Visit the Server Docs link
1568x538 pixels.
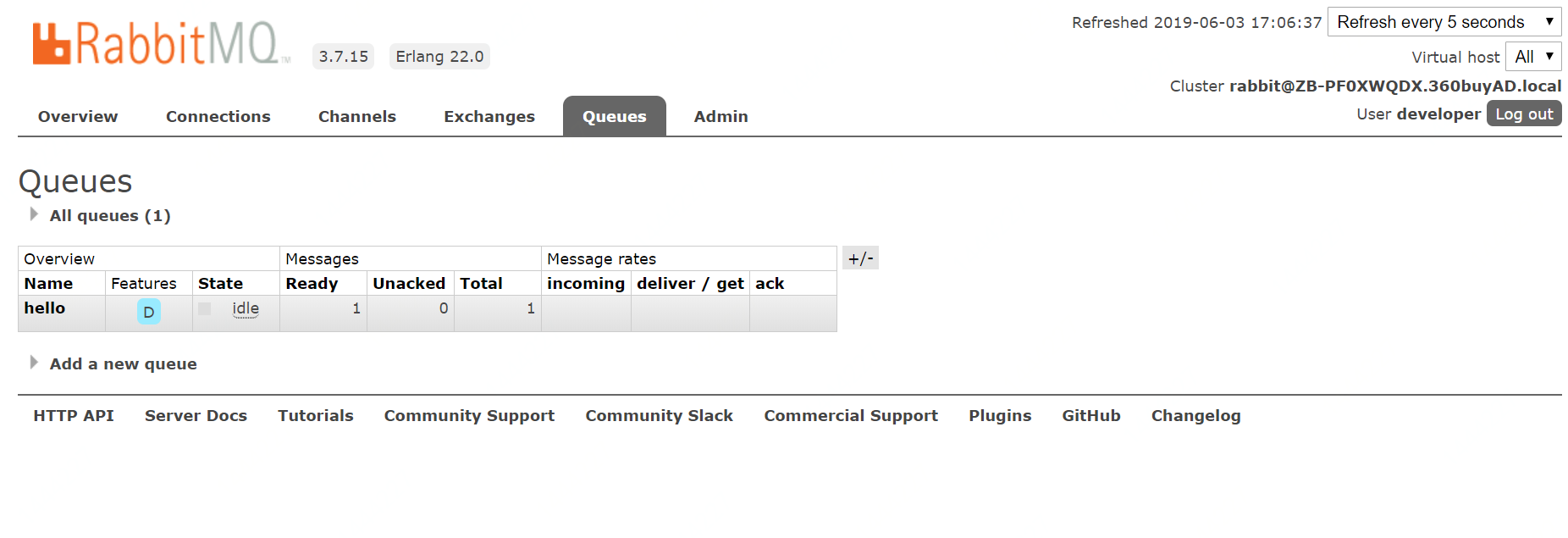[196, 416]
